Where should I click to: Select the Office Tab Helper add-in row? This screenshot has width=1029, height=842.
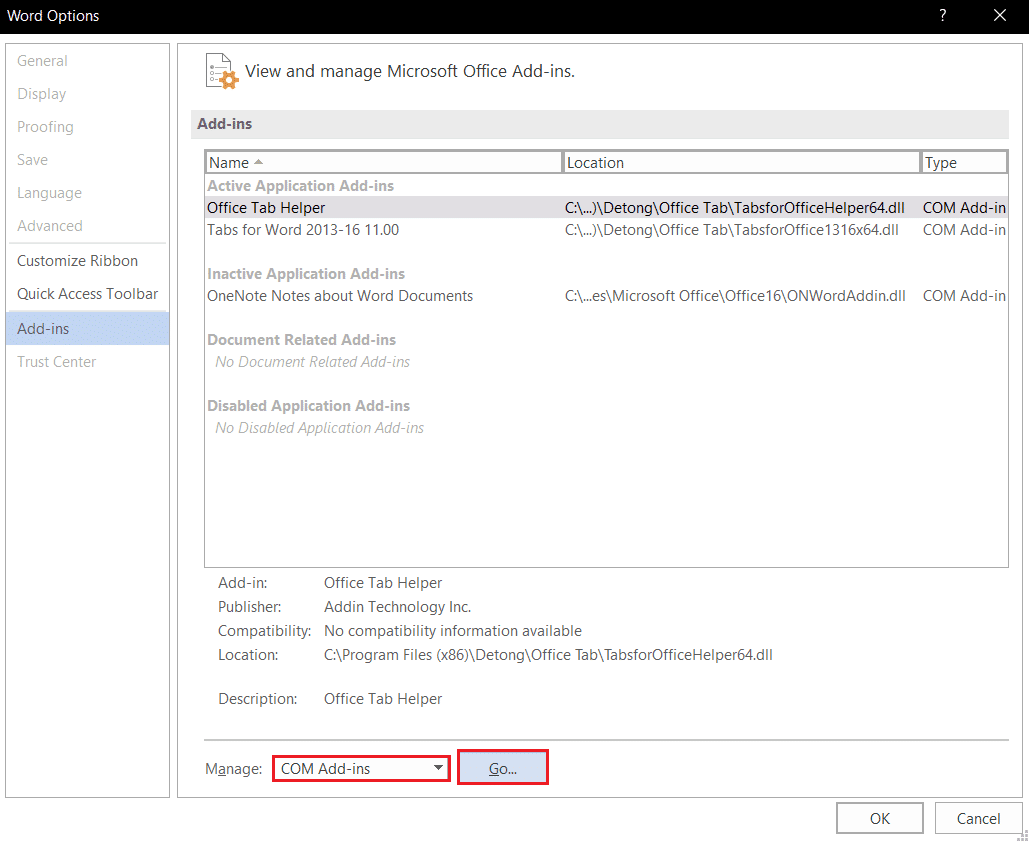point(606,207)
